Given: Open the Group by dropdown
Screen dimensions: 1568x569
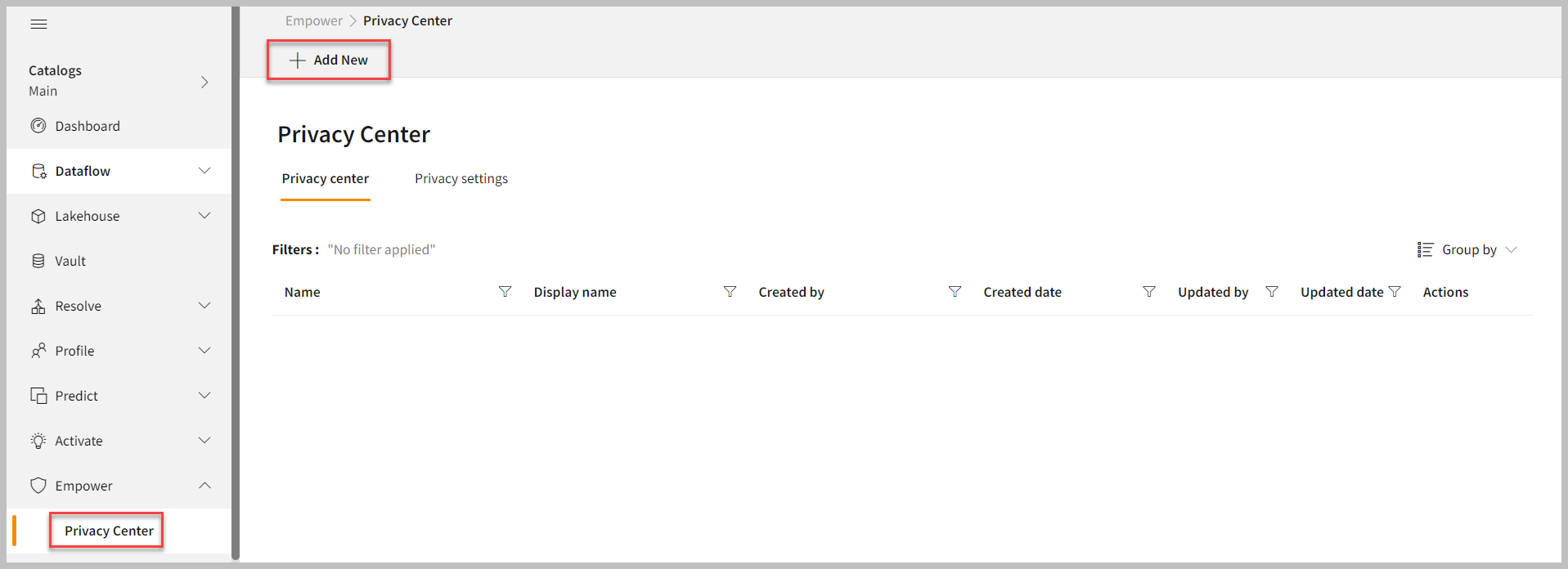Looking at the screenshot, I should [x=1467, y=249].
